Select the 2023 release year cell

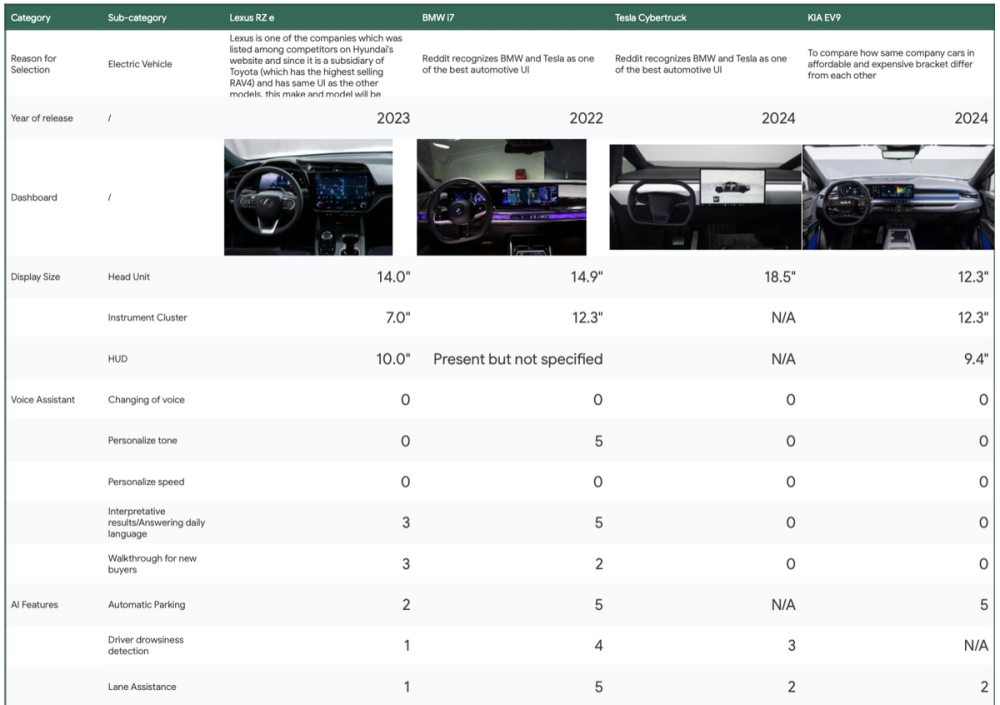(x=393, y=118)
